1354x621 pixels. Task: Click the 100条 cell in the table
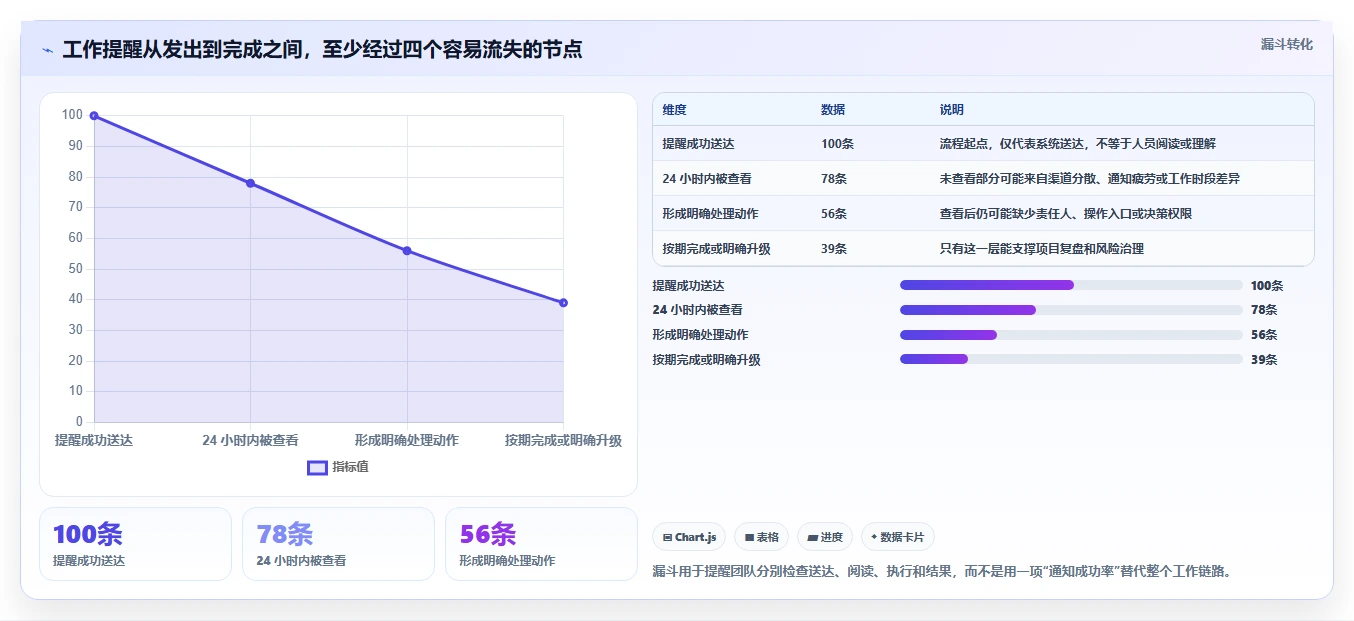[x=837, y=144]
